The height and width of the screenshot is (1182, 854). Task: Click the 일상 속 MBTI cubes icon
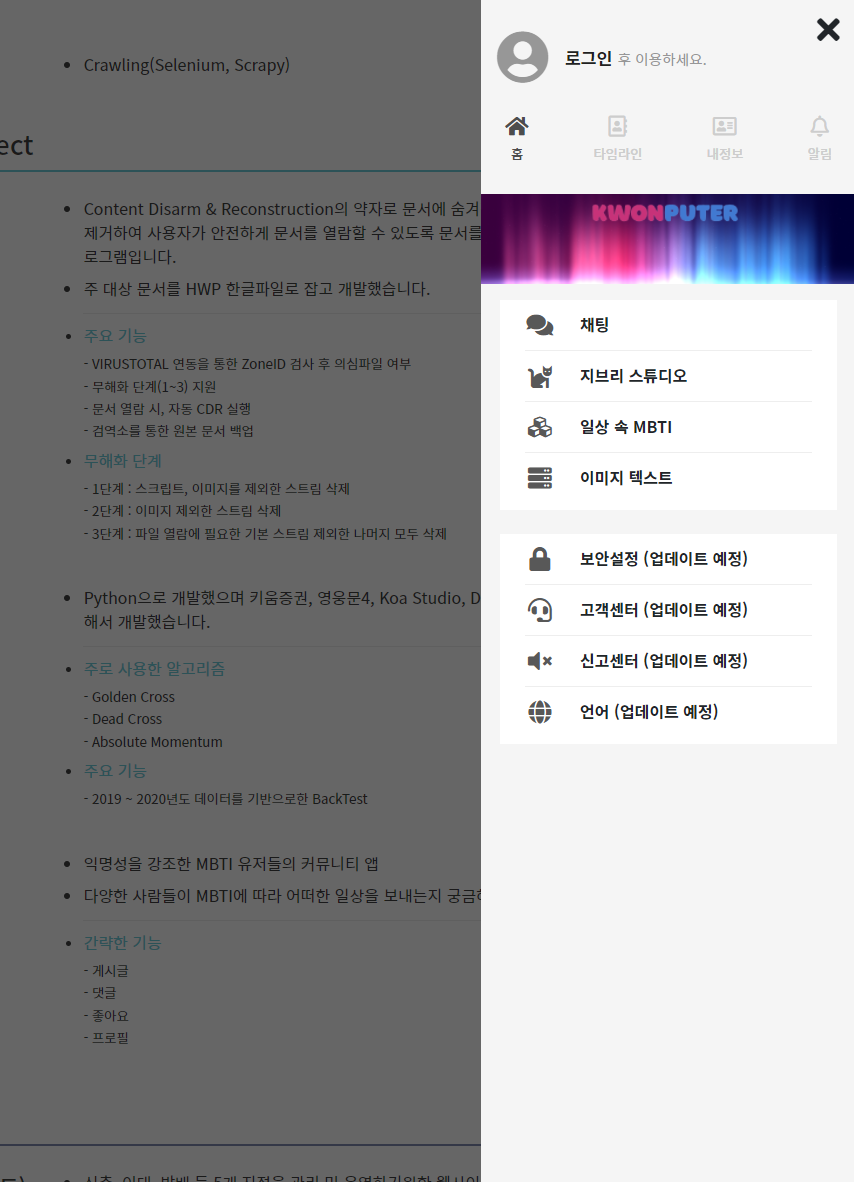point(540,427)
